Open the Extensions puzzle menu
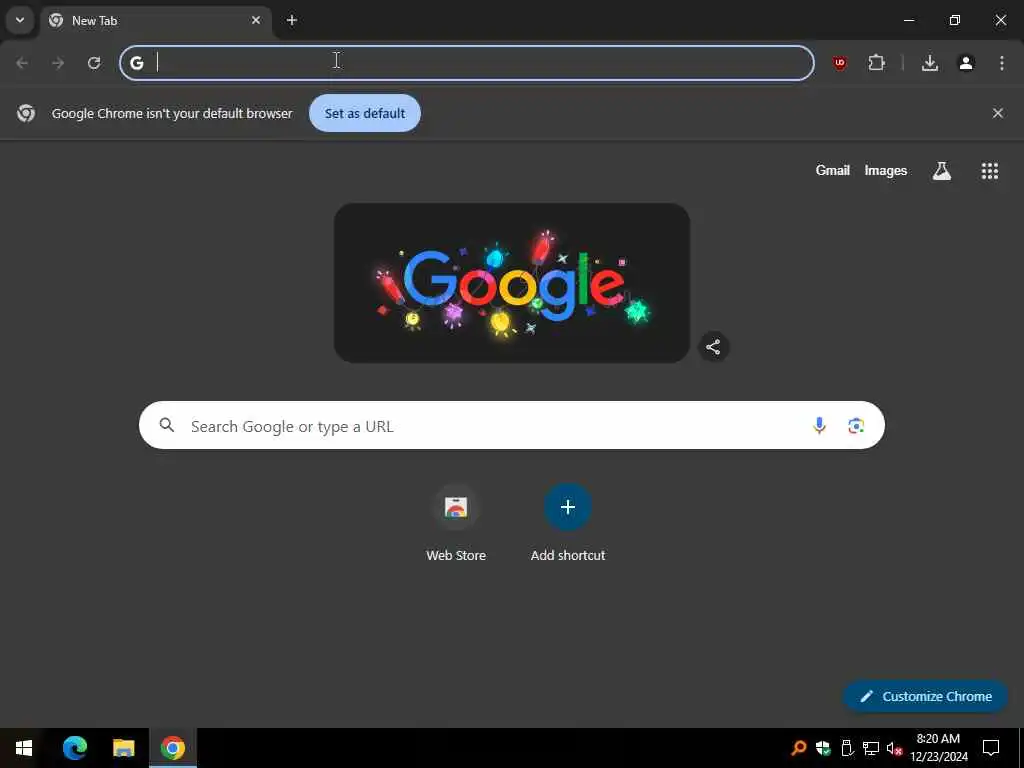Screen dimensions: 1024x768 pos(876,63)
